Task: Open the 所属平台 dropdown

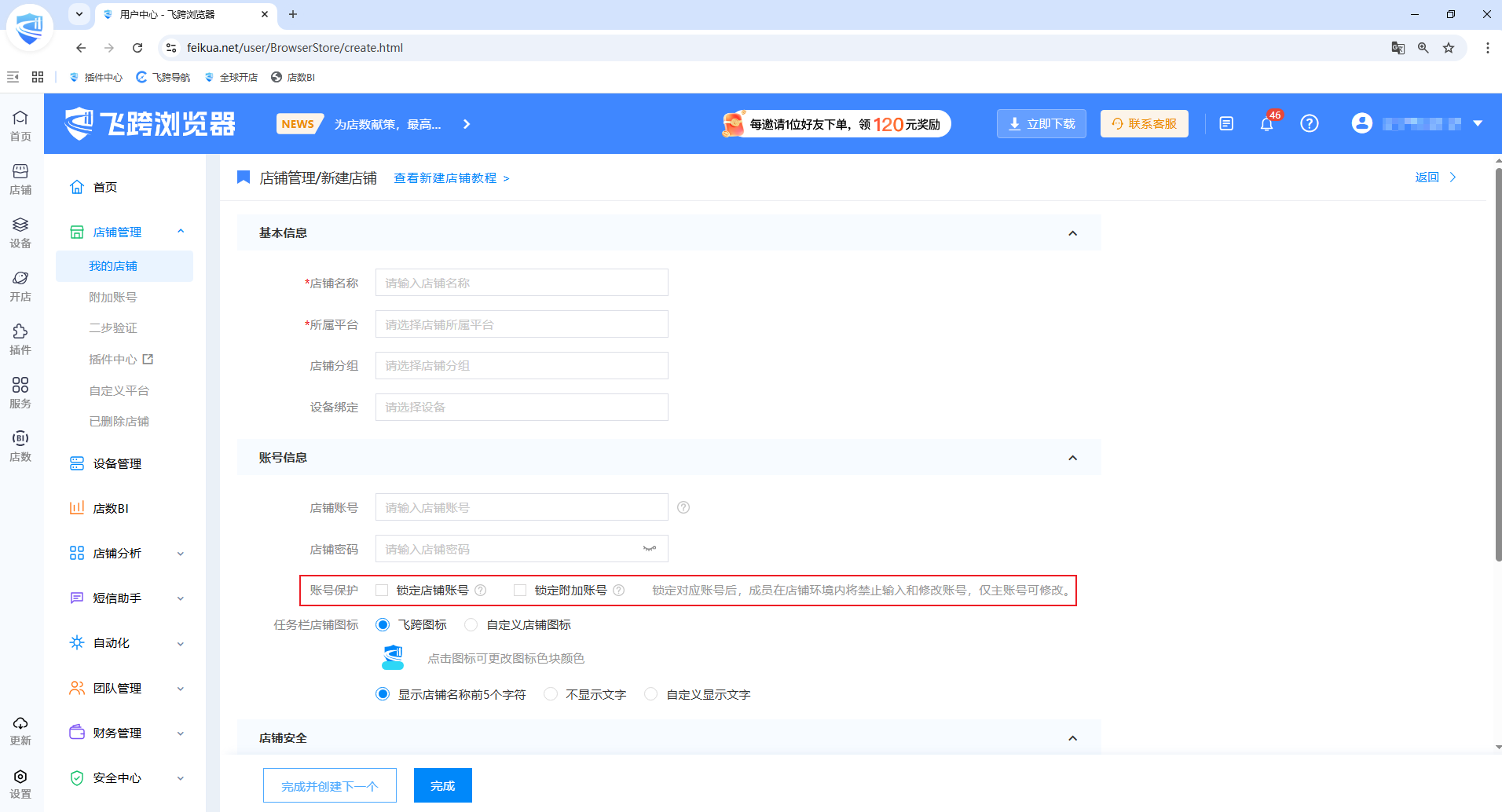Action: (522, 324)
